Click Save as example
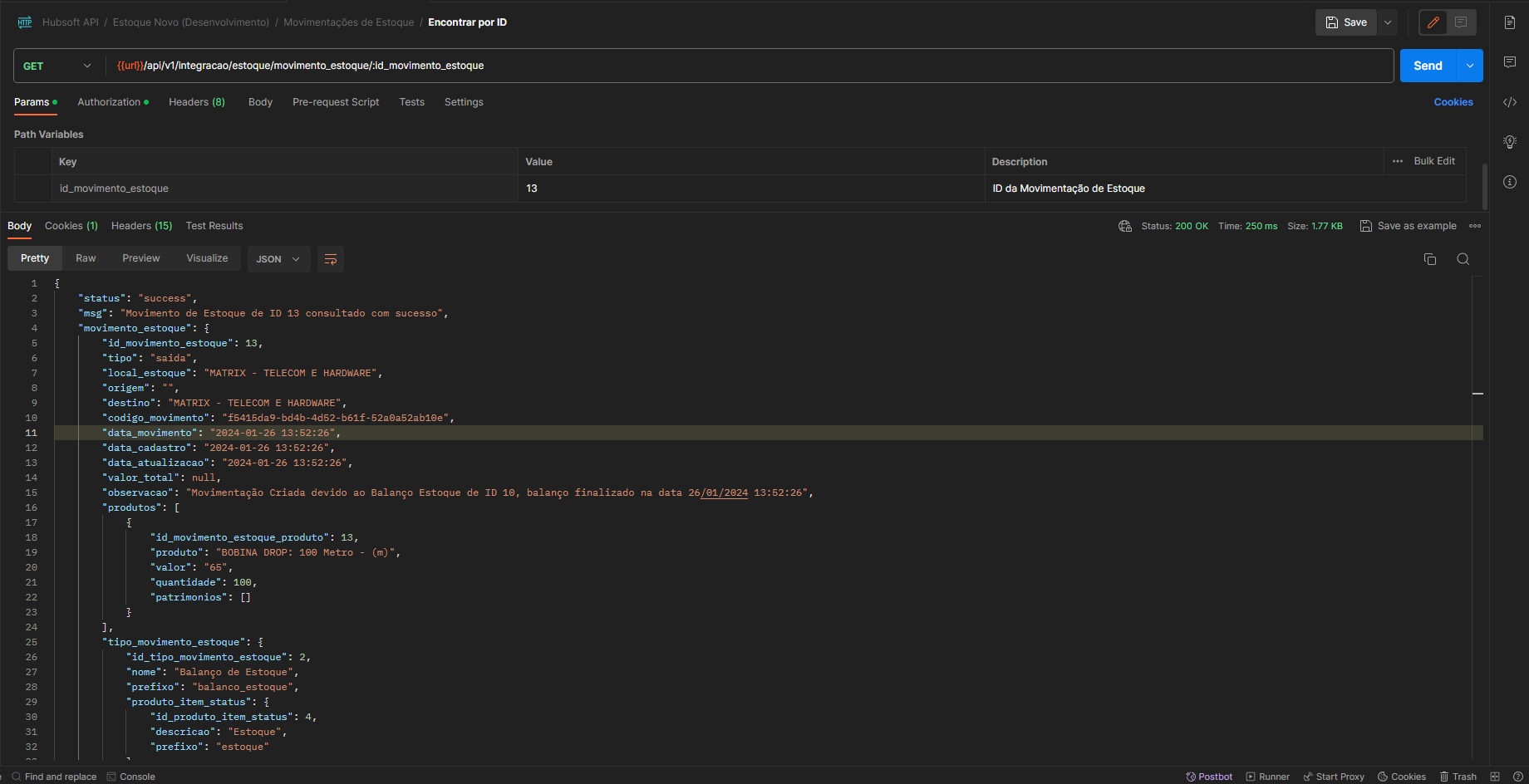Screen dimensions: 1529x784 click(1409, 226)
